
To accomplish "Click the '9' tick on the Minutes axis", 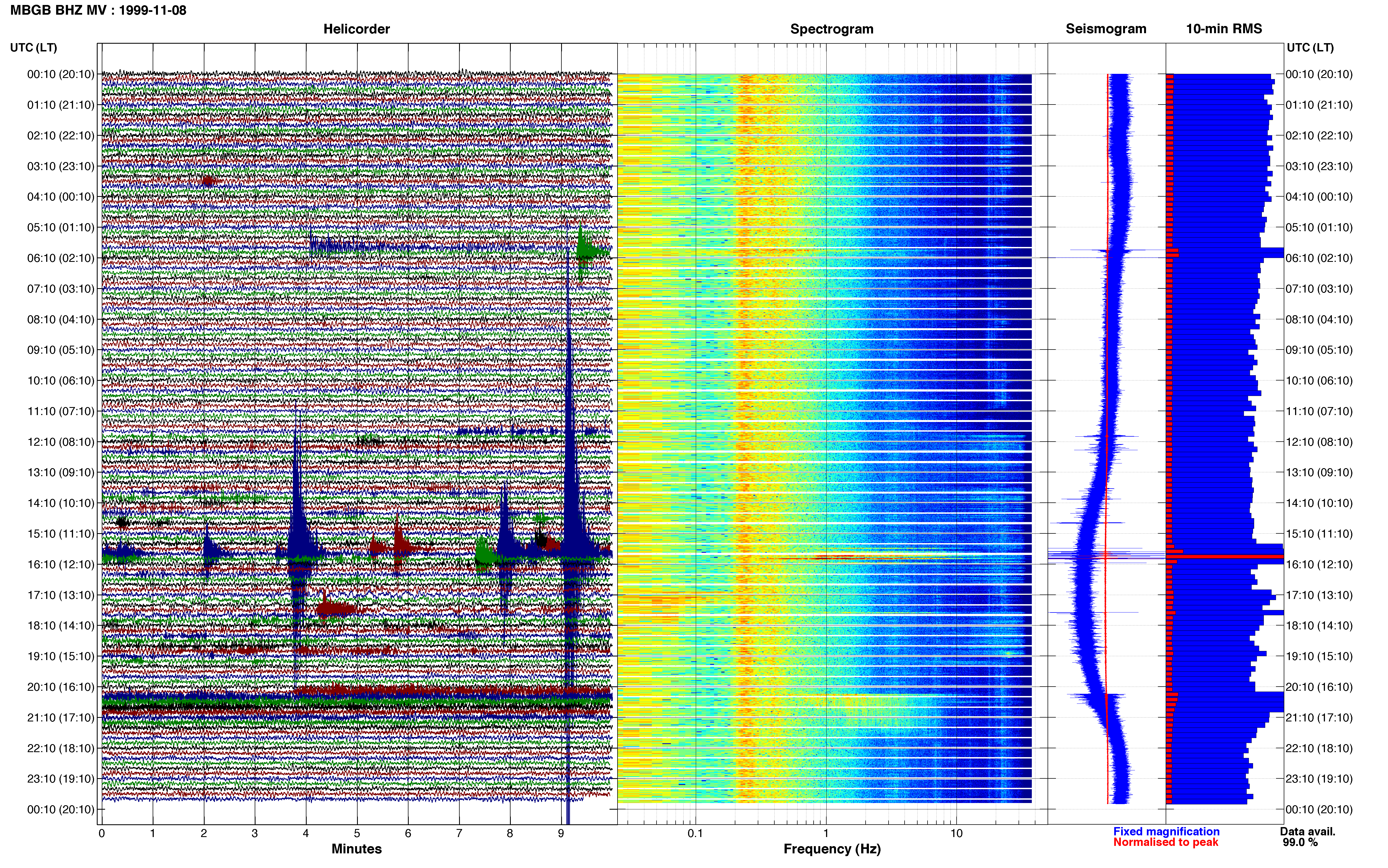I will tap(561, 833).
